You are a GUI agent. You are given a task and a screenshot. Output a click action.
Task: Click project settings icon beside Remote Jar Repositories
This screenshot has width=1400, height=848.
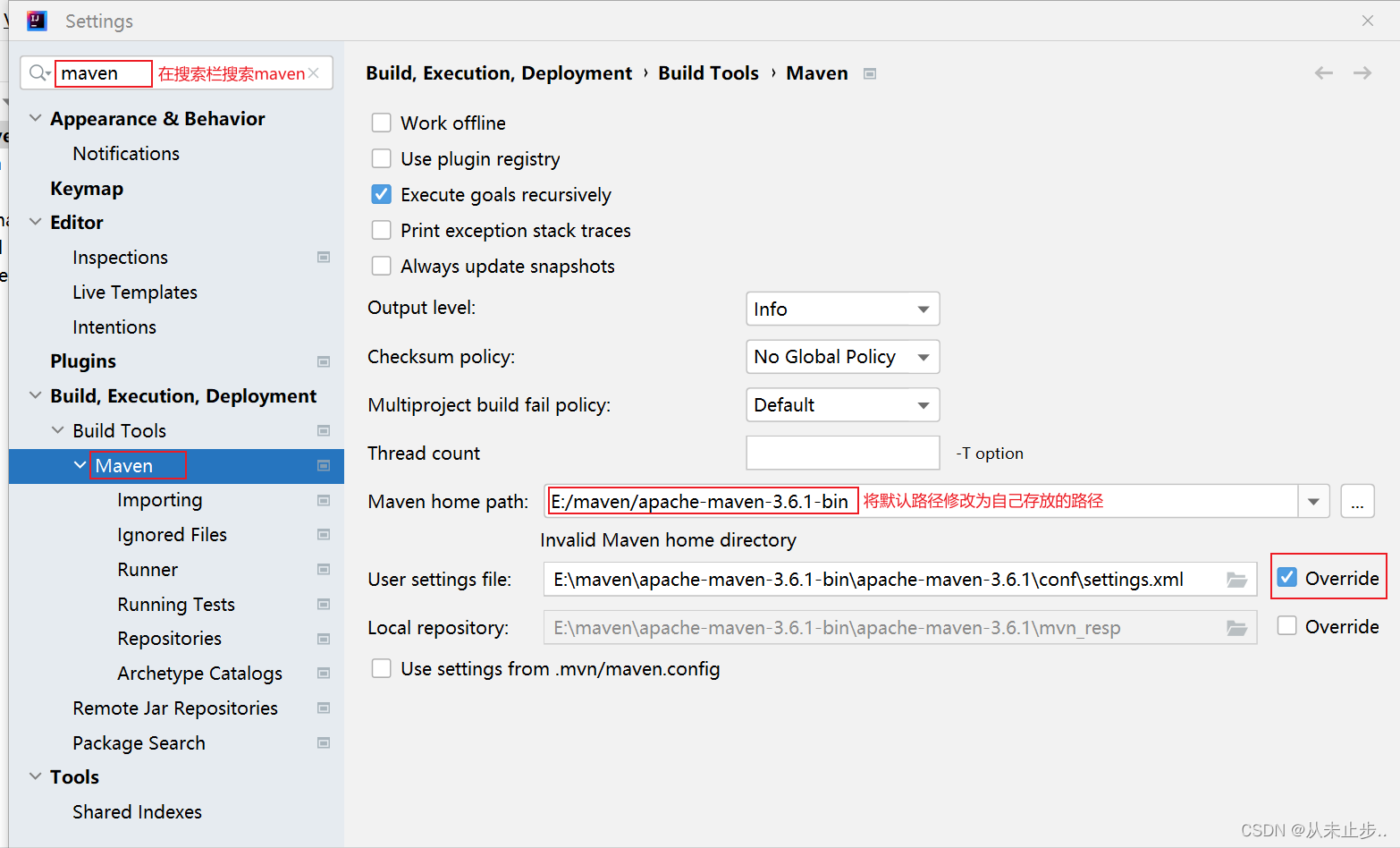pos(324,708)
